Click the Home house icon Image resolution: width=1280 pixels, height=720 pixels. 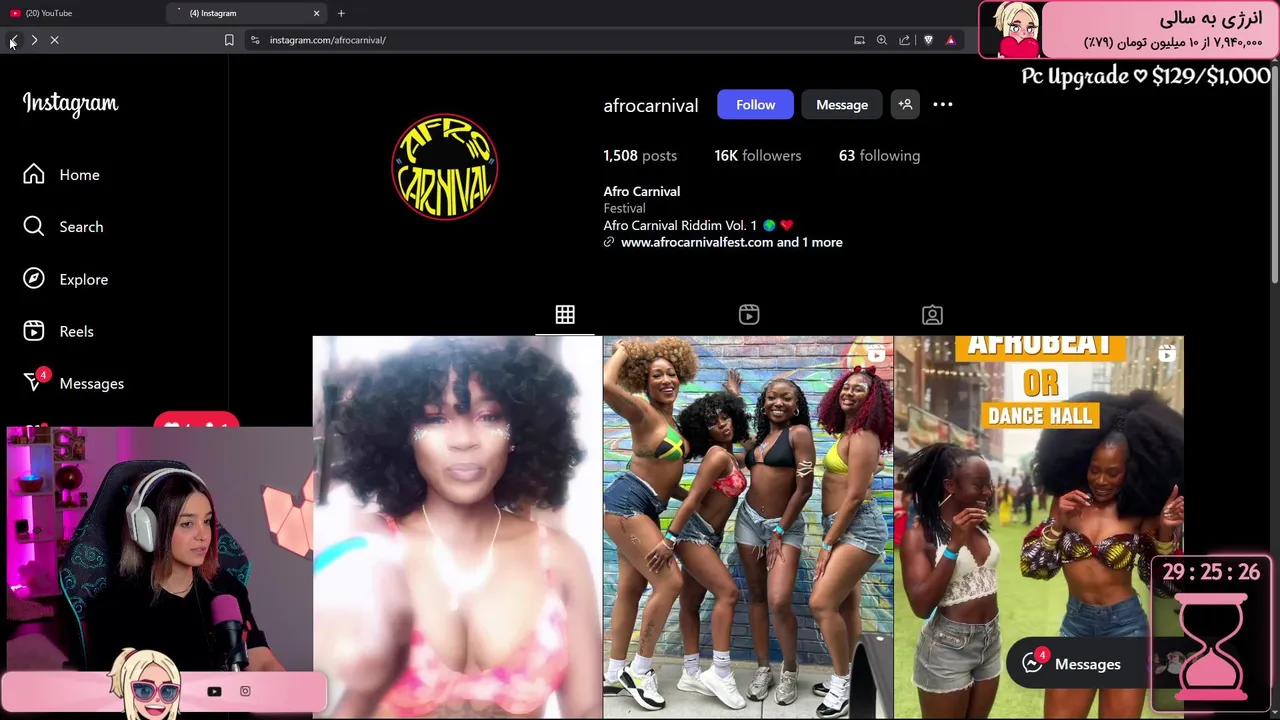34,175
